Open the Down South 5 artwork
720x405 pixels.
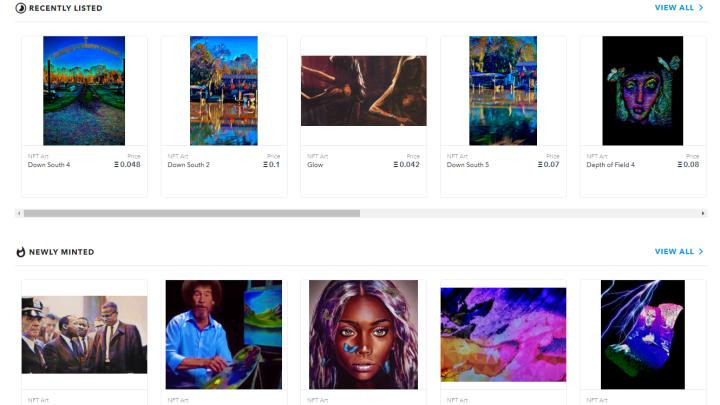[x=503, y=90]
